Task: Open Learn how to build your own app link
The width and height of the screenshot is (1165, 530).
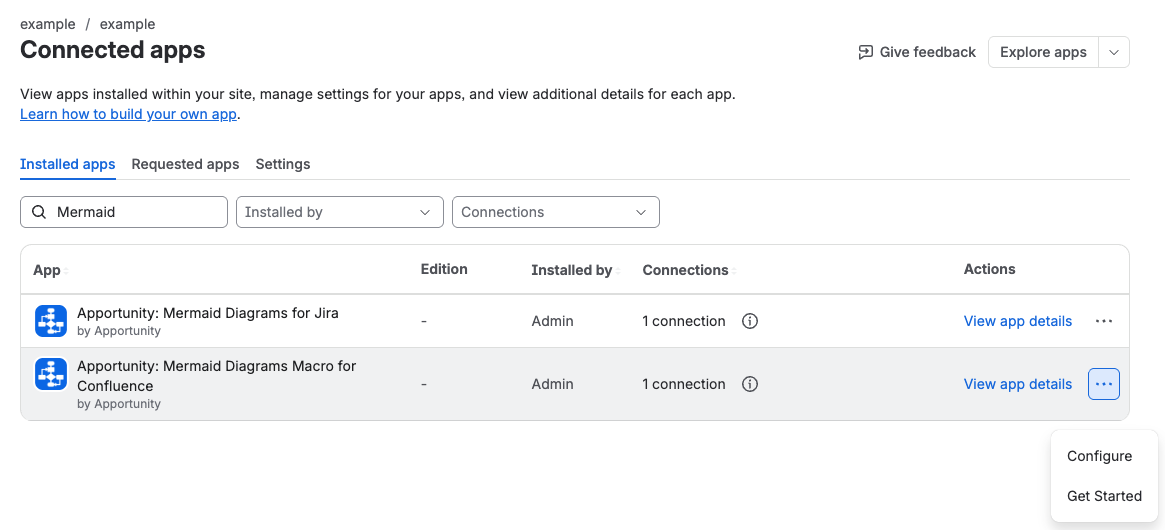Action: click(129, 114)
